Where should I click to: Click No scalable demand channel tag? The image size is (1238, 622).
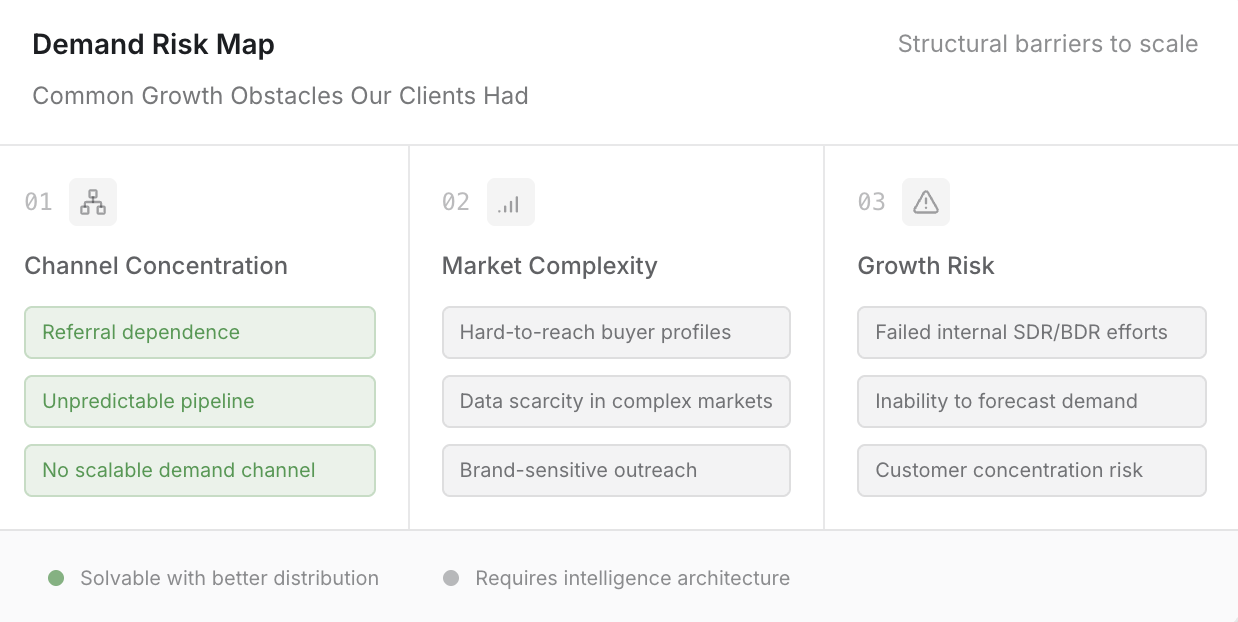[200, 470]
